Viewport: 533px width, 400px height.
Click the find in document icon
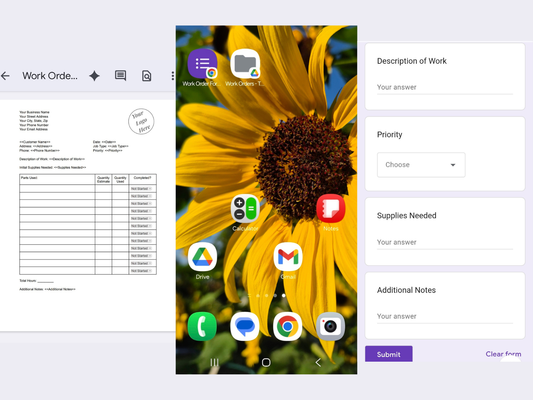pyautogui.click(x=147, y=76)
